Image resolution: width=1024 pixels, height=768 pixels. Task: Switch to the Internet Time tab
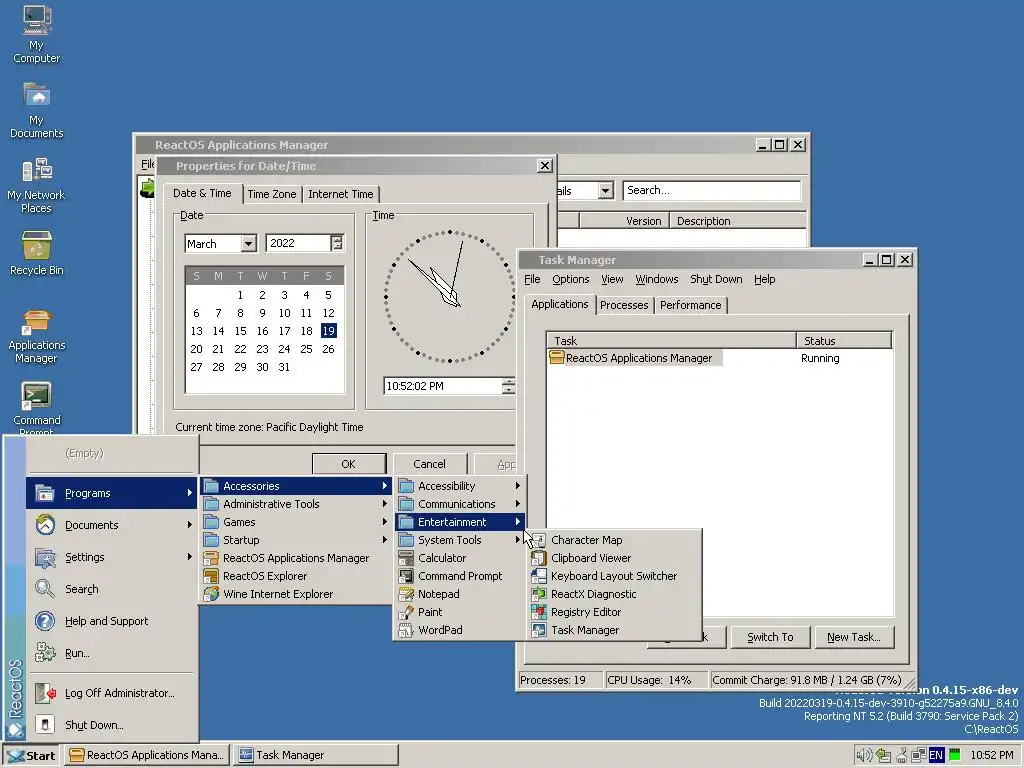(341, 194)
